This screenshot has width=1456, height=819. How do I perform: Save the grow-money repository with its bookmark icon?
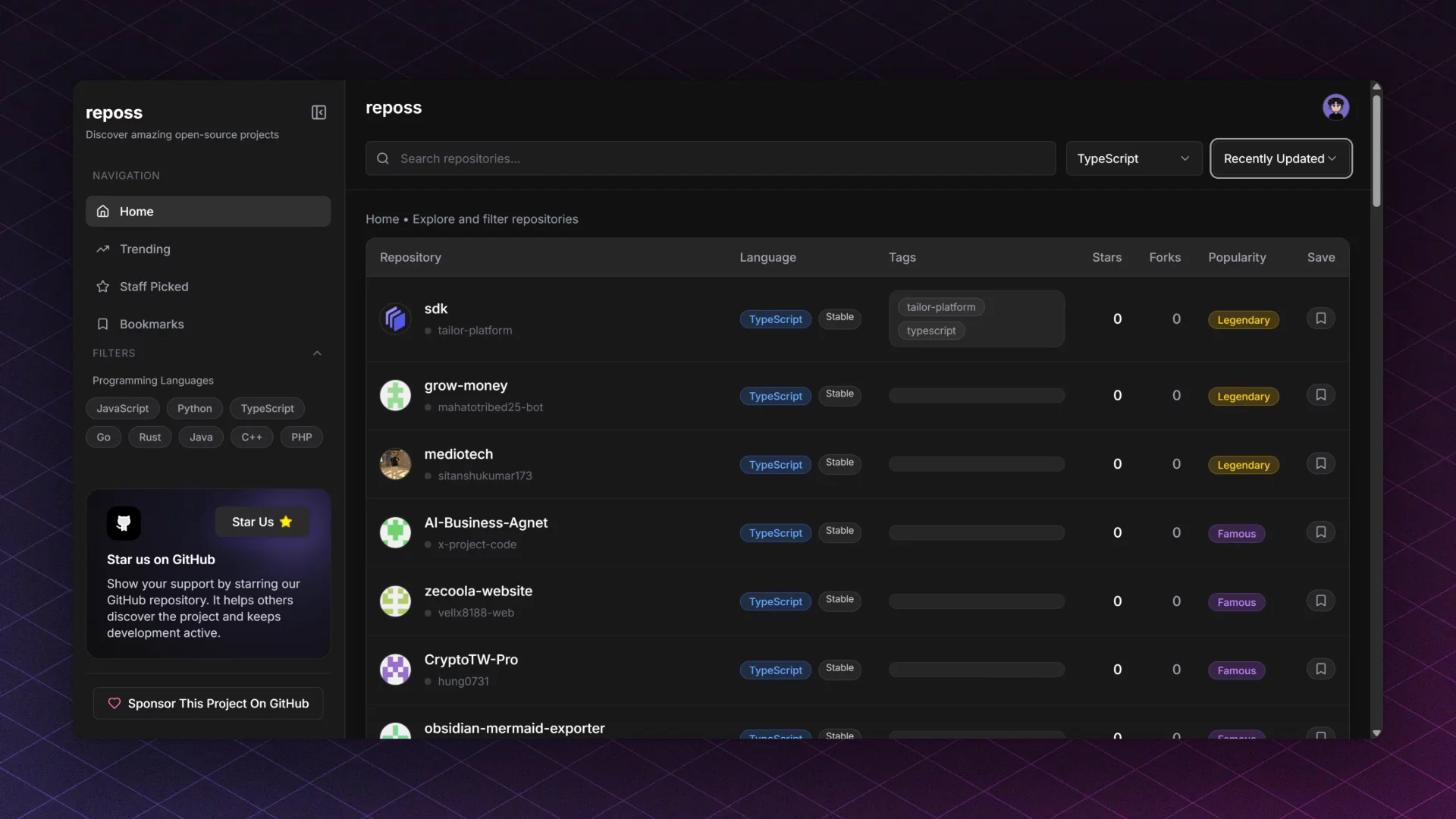tap(1320, 394)
